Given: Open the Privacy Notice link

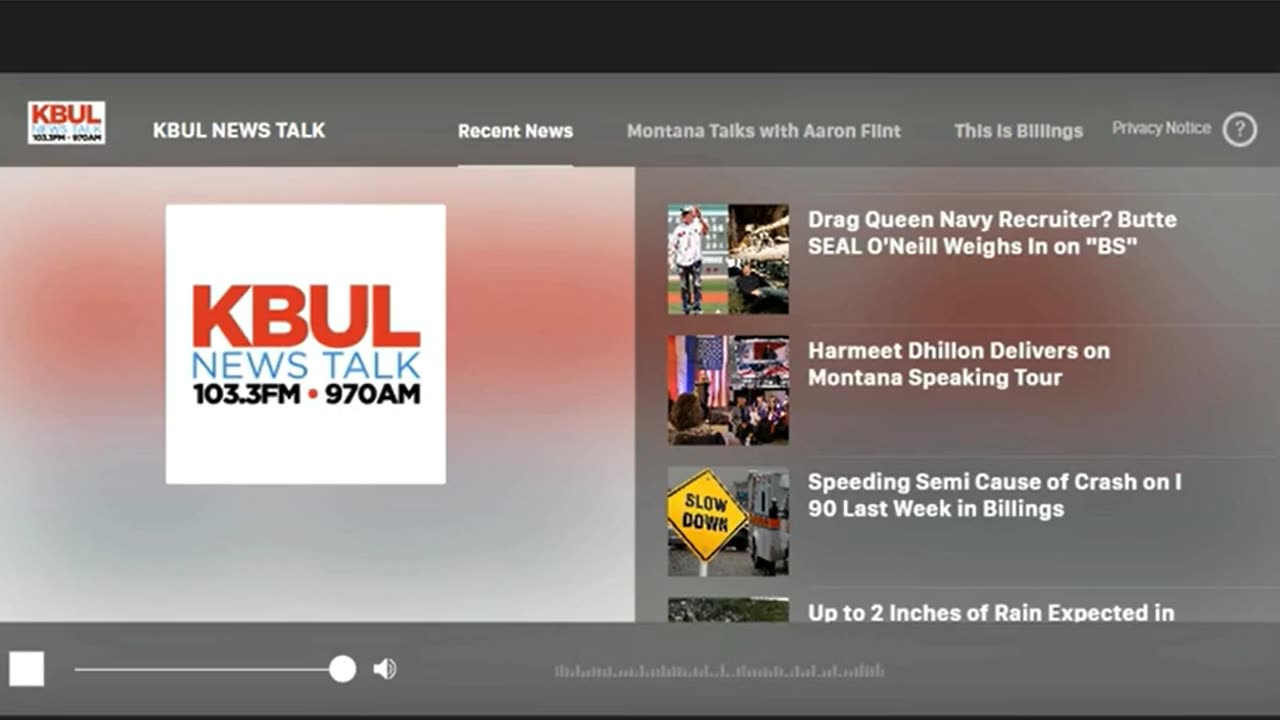Looking at the screenshot, I should pyautogui.click(x=1161, y=128).
